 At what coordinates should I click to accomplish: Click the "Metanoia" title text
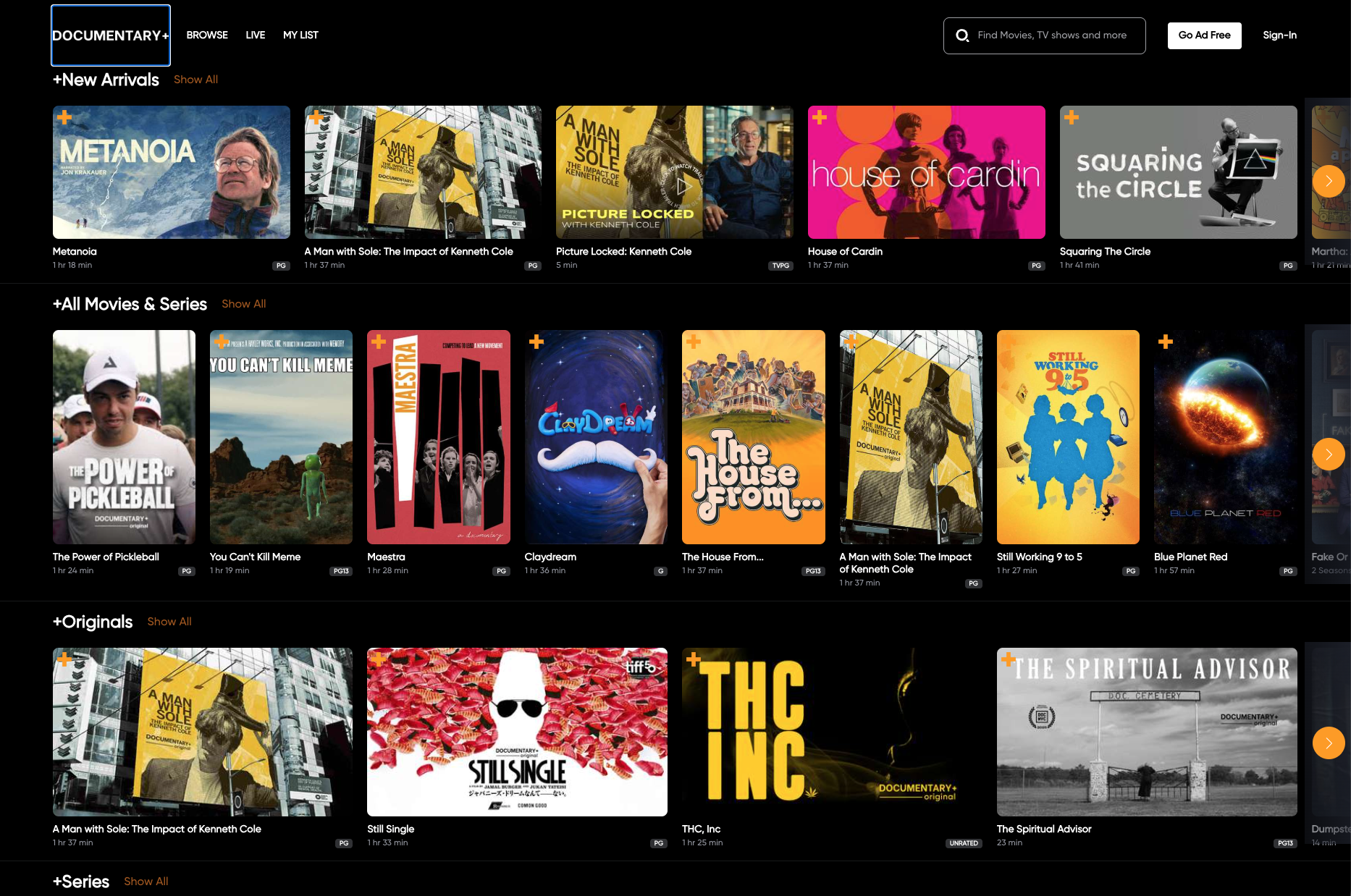(75, 252)
